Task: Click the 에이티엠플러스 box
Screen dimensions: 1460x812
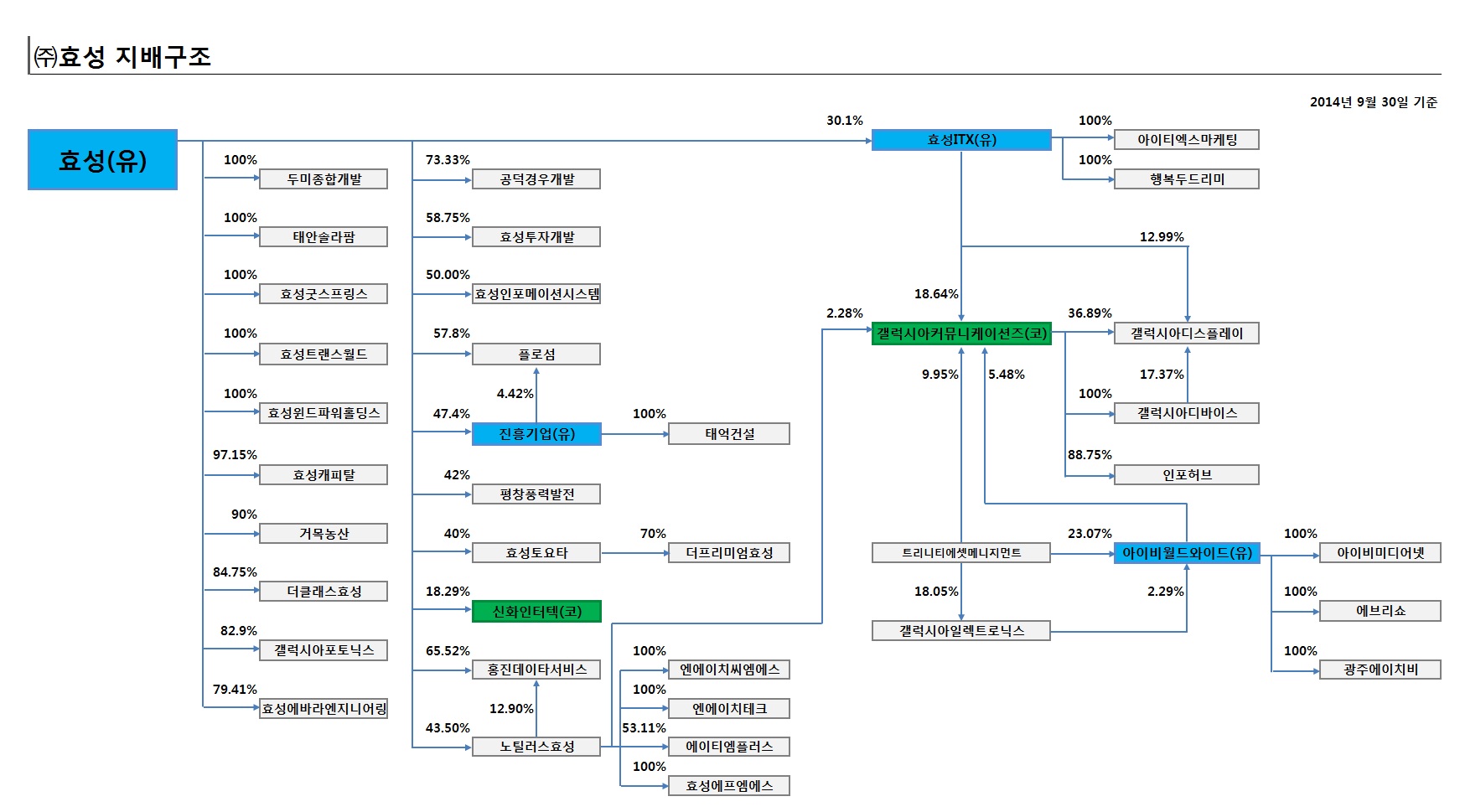Action: pos(729,747)
